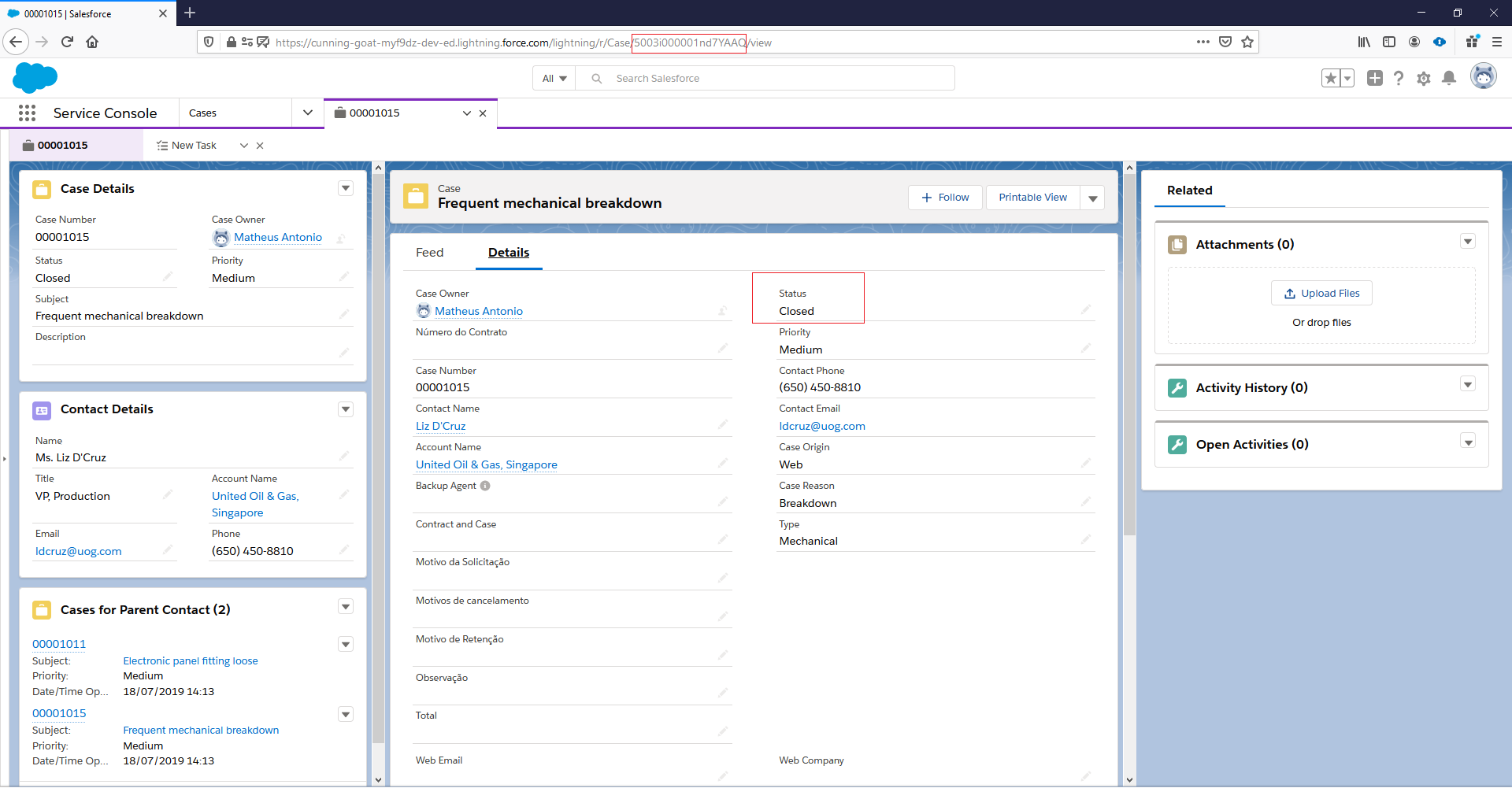This screenshot has width=1512, height=788.
Task: Open case 00001011 link
Action: (59, 644)
